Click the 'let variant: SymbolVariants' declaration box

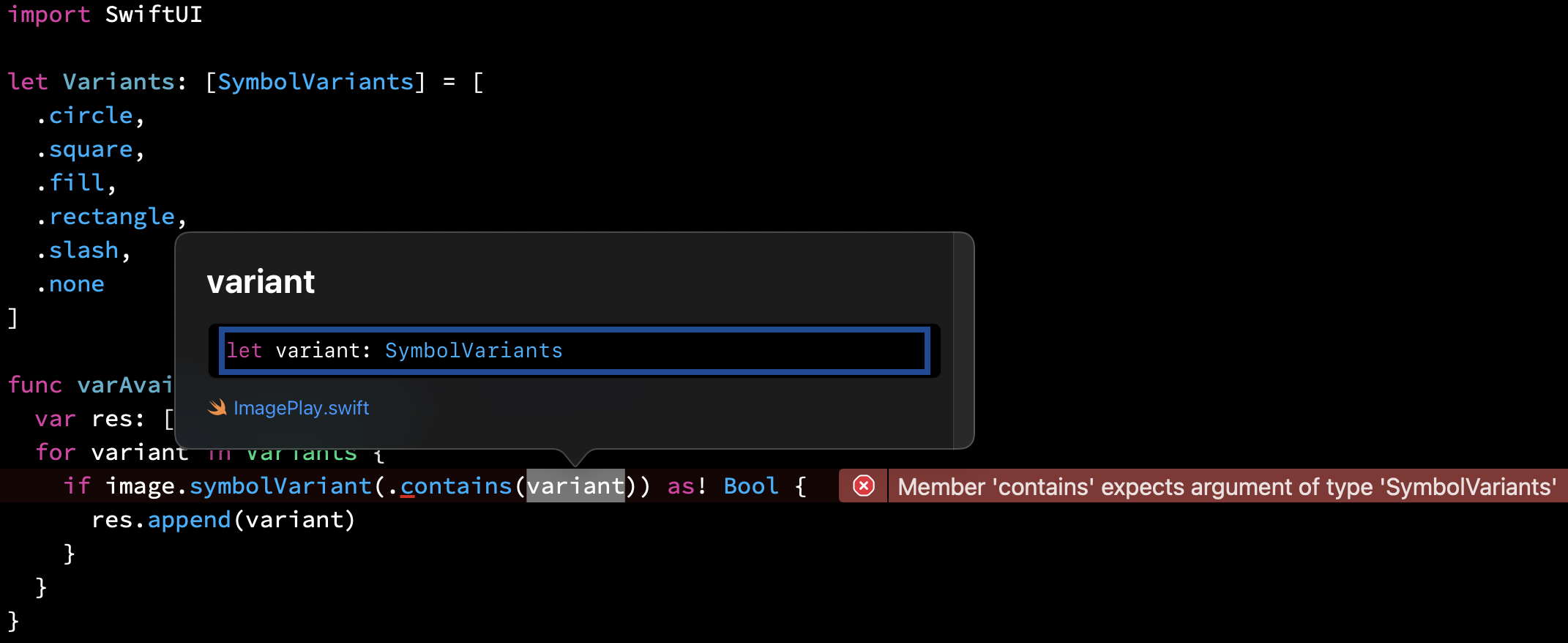point(575,351)
